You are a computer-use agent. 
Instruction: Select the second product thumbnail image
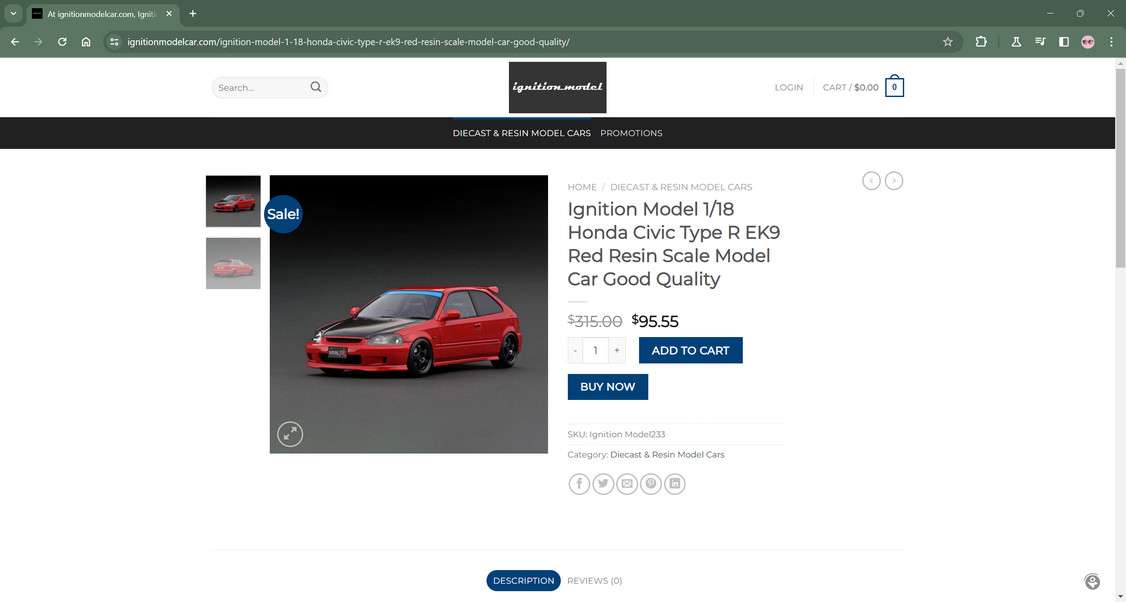click(x=232, y=262)
